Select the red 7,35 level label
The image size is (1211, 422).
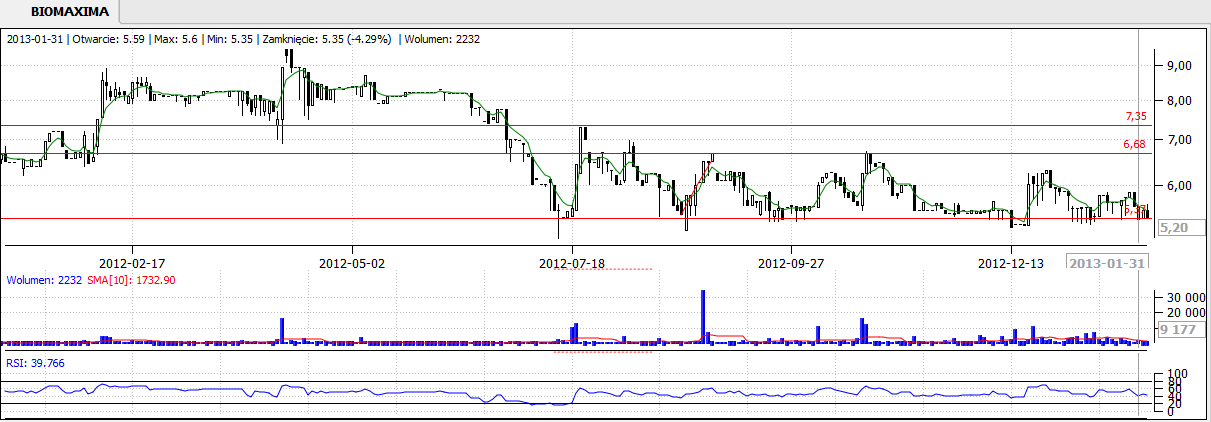[x=1134, y=117]
